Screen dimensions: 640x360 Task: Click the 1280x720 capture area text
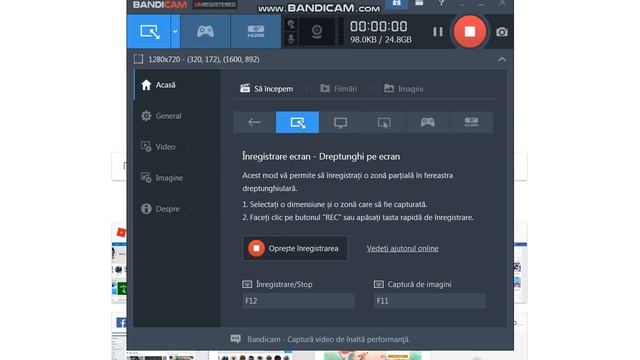tap(204, 59)
